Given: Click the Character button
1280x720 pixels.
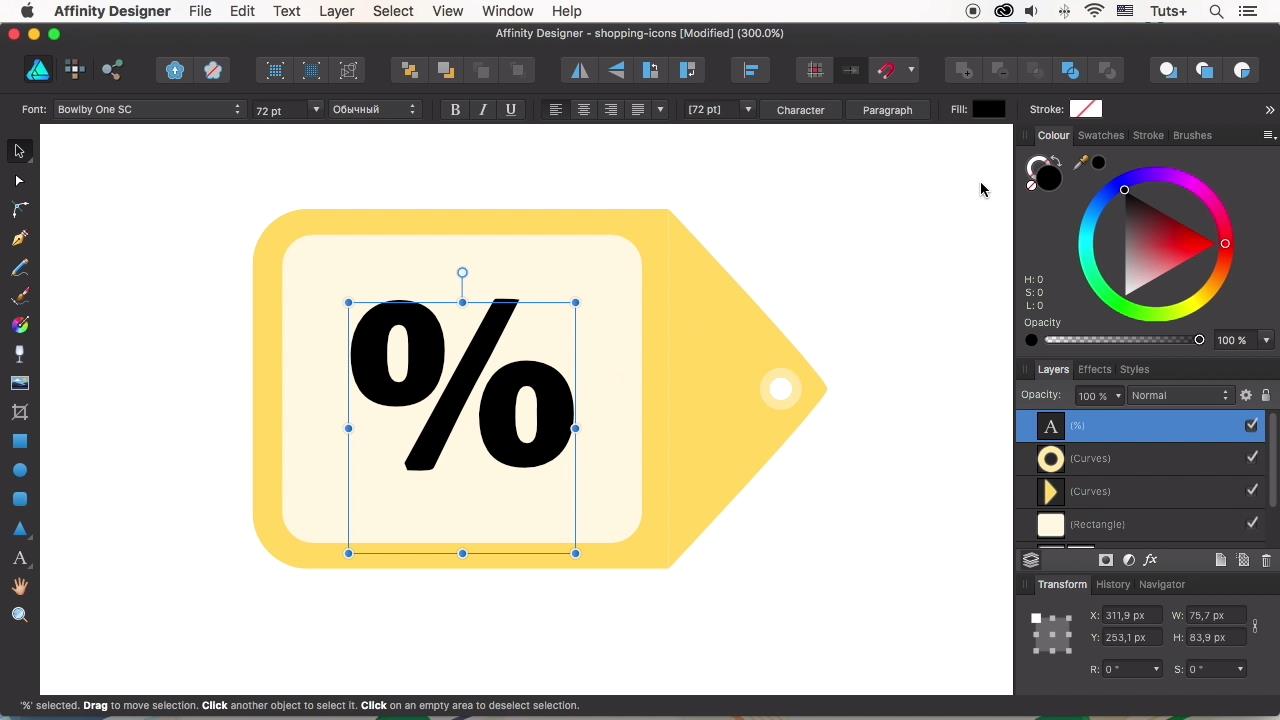Looking at the screenshot, I should (x=800, y=110).
